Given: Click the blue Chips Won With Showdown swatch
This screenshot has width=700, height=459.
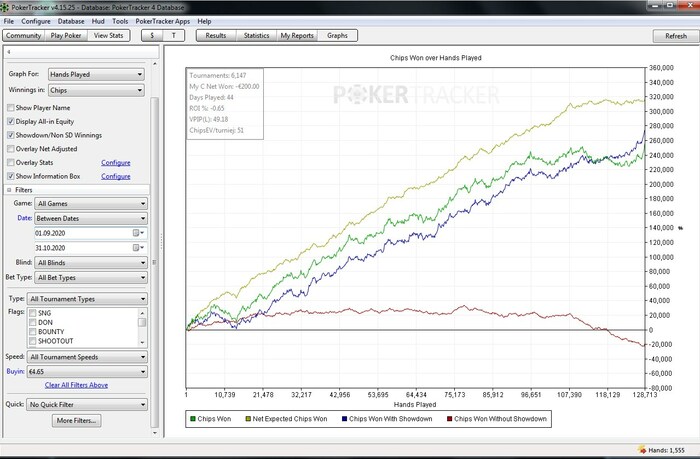Looking at the screenshot, I should click(x=344, y=419).
